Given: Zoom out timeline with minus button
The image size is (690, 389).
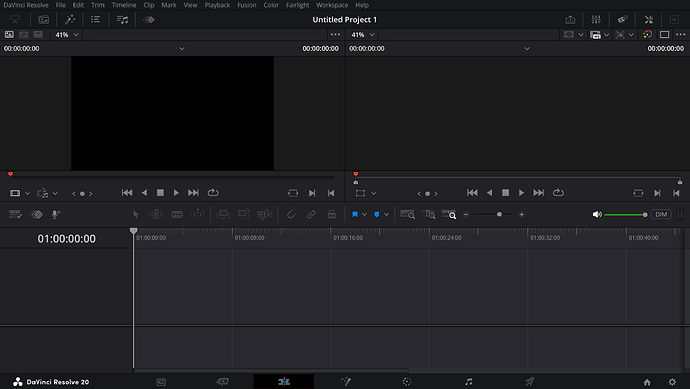Looking at the screenshot, I should click(x=466, y=214).
